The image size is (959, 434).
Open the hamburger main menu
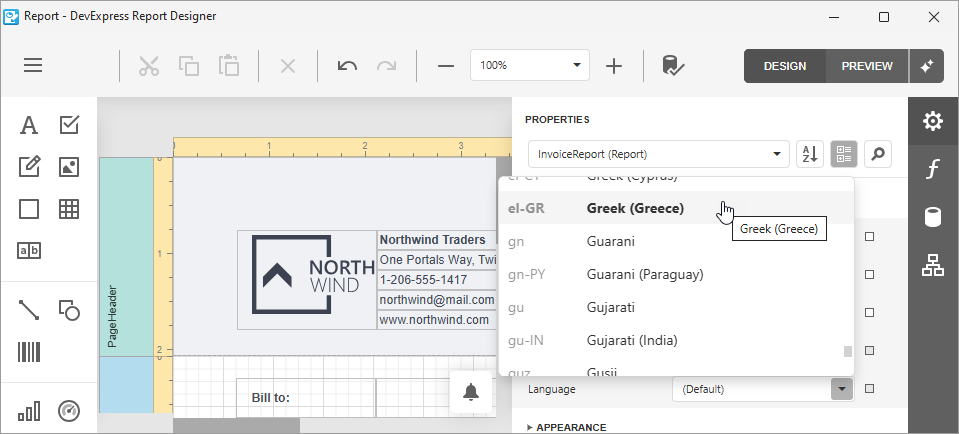[x=33, y=65]
